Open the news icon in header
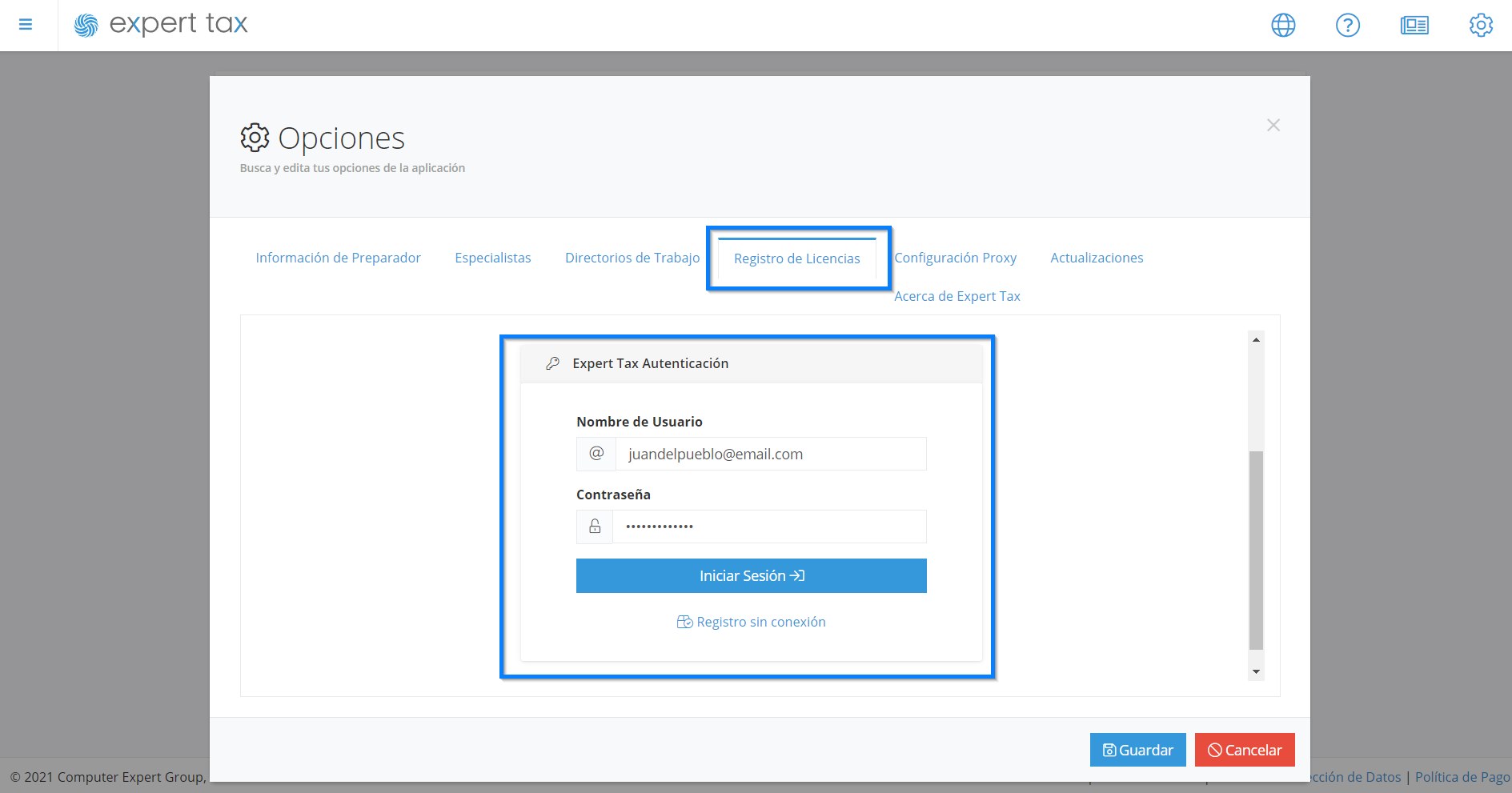Screen dimensions: 1512x793 1414,26
